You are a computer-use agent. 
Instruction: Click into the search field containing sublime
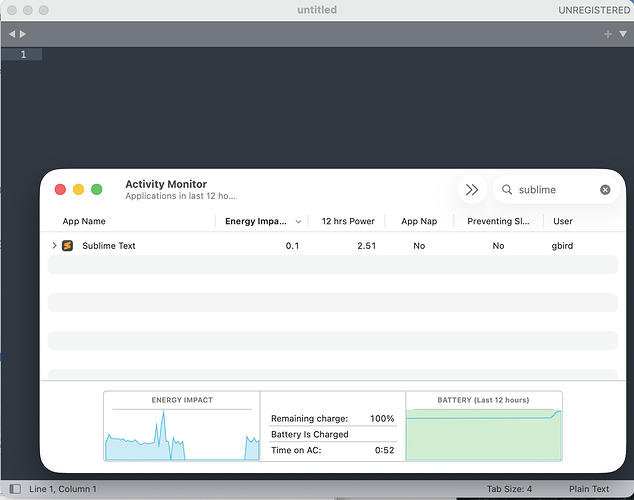pos(556,190)
